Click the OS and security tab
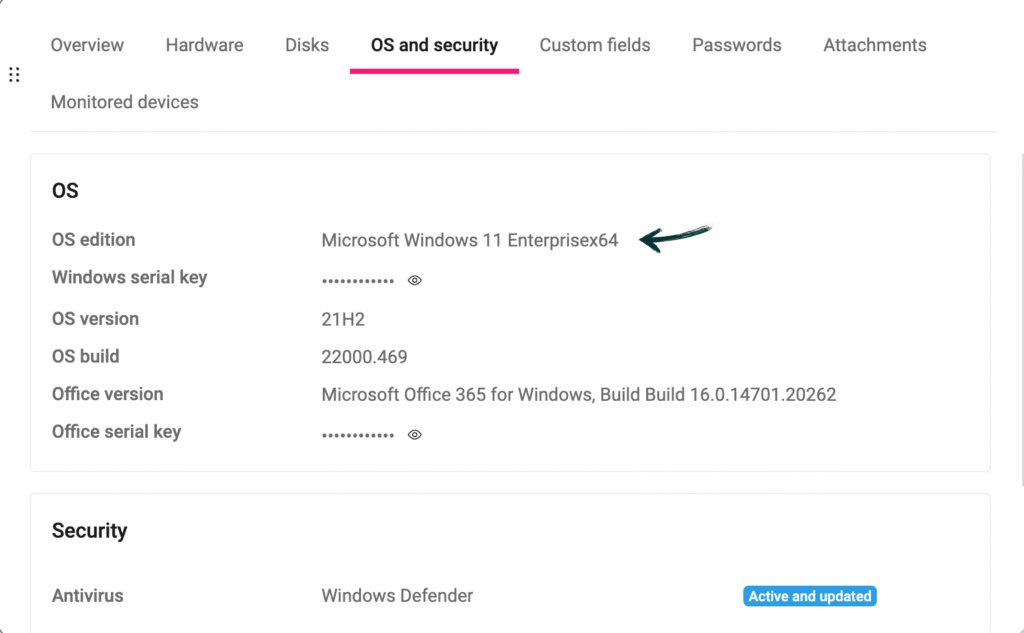The height and width of the screenshot is (633, 1024). (x=433, y=45)
